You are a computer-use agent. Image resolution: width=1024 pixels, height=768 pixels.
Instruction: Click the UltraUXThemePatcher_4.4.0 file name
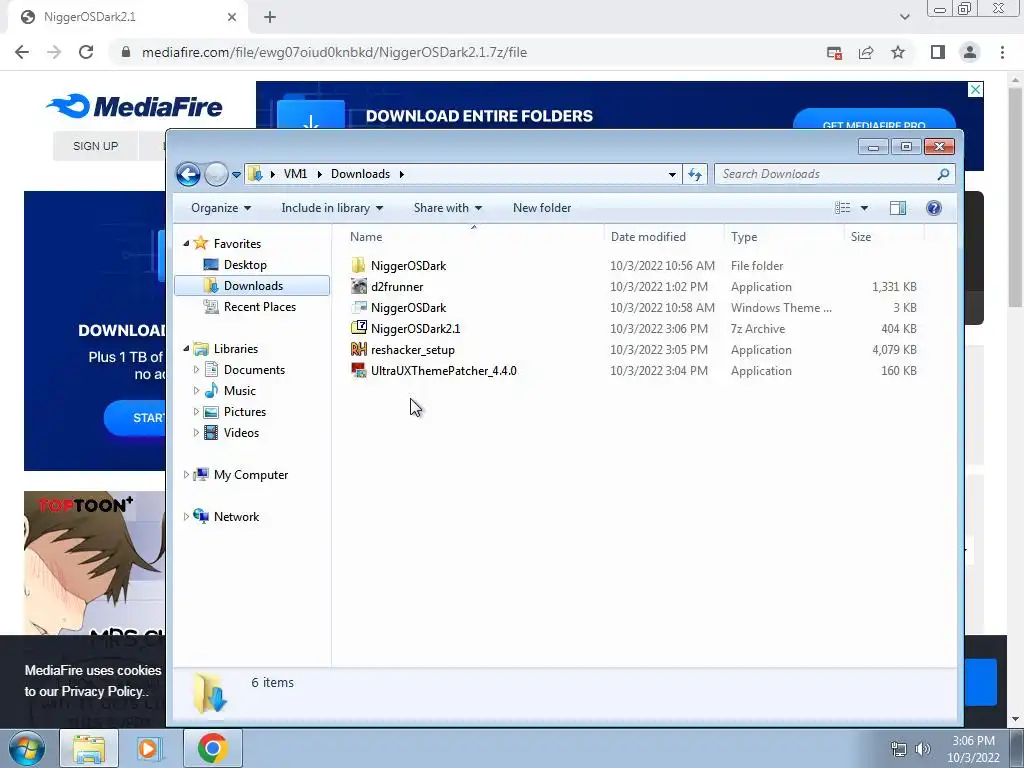pos(443,371)
